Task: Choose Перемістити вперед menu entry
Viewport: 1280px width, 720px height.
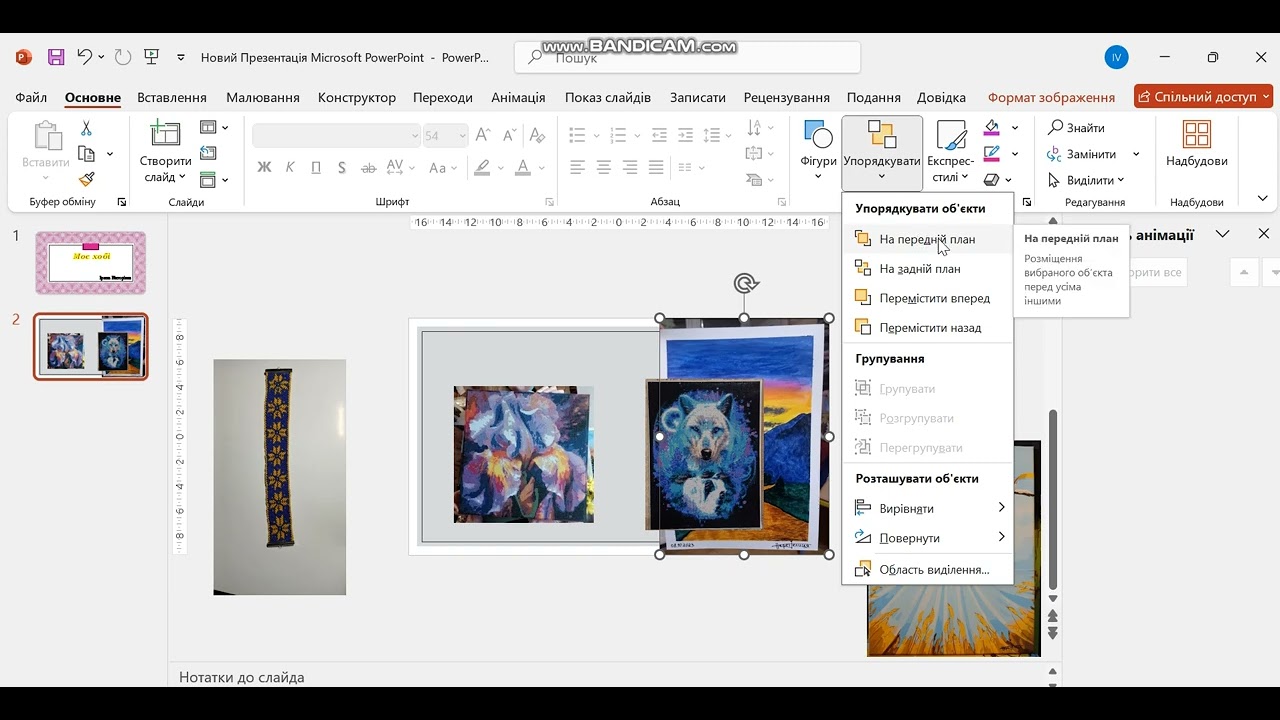Action: point(927,298)
